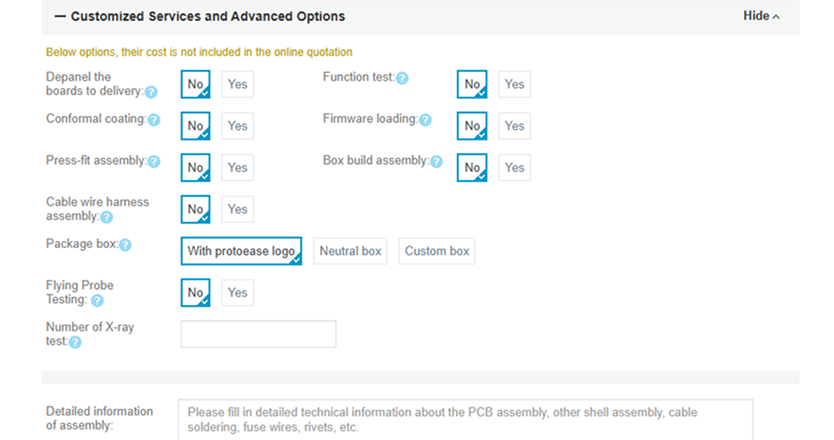The image size is (834, 440).
Task: Open the Function test help tooltip icon
Action: pyautogui.click(x=403, y=77)
